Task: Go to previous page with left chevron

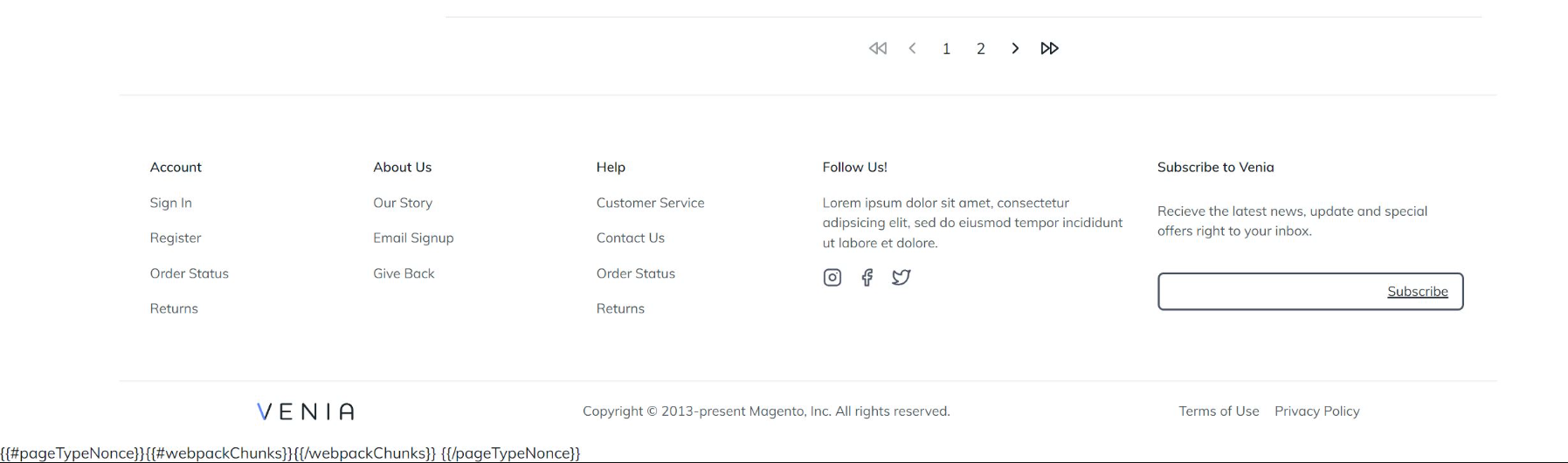Action: (x=912, y=49)
